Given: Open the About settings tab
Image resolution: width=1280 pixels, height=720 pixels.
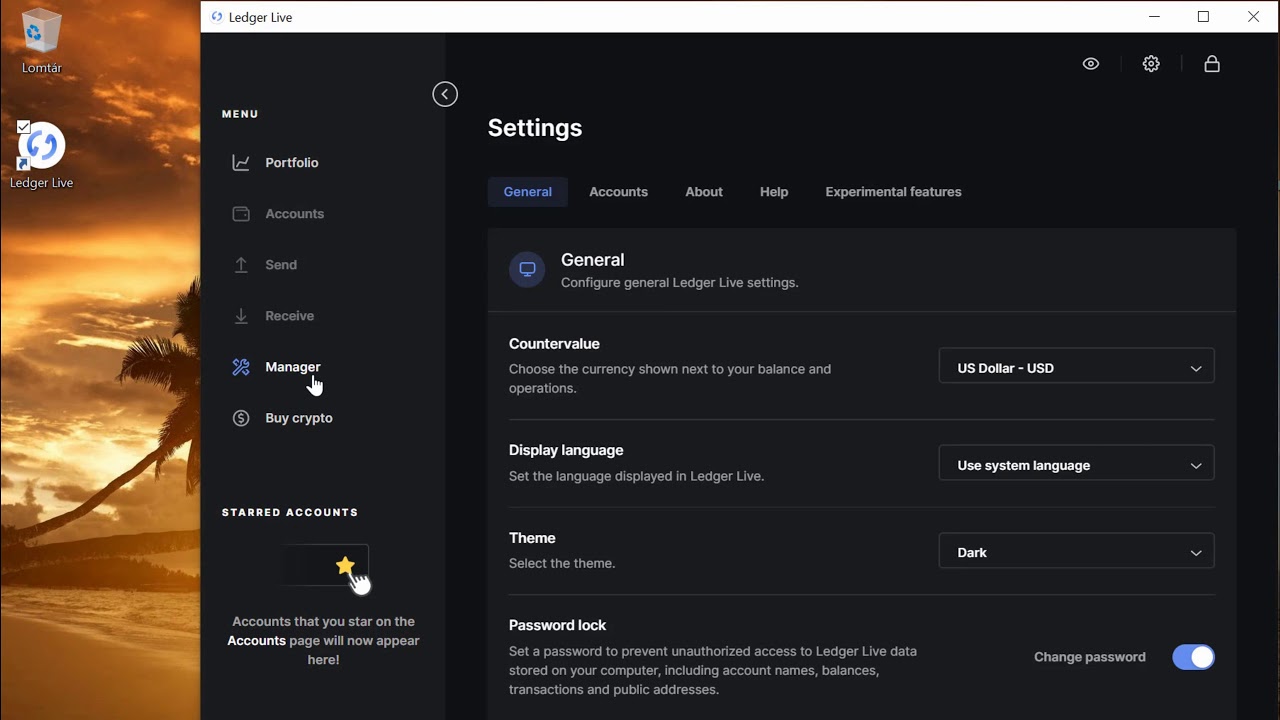Looking at the screenshot, I should tap(704, 192).
